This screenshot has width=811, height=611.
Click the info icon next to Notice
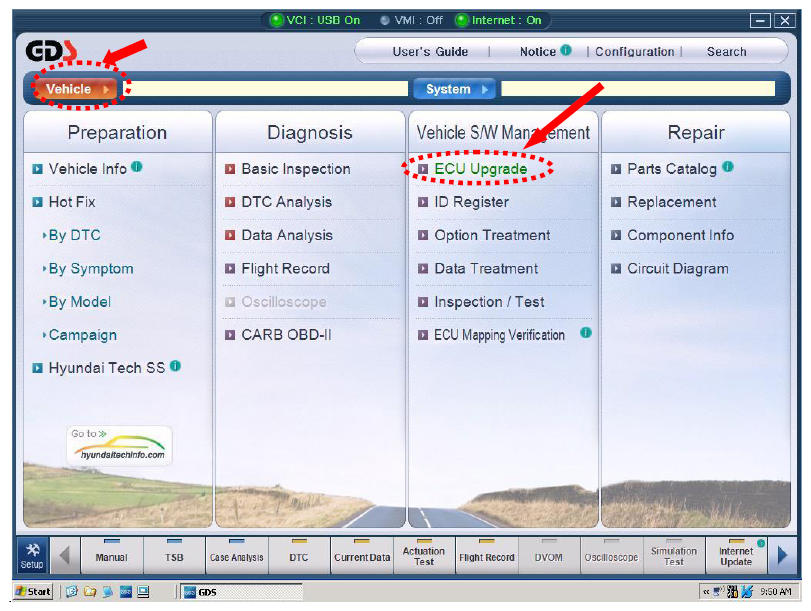(x=566, y=50)
